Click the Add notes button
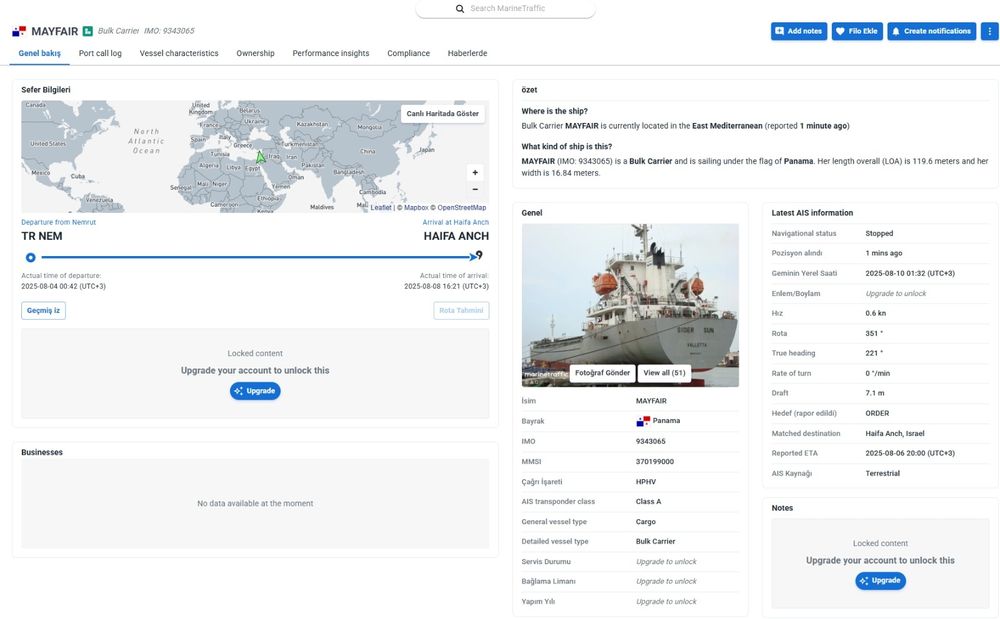 pyautogui.click(x=798, y=31)
